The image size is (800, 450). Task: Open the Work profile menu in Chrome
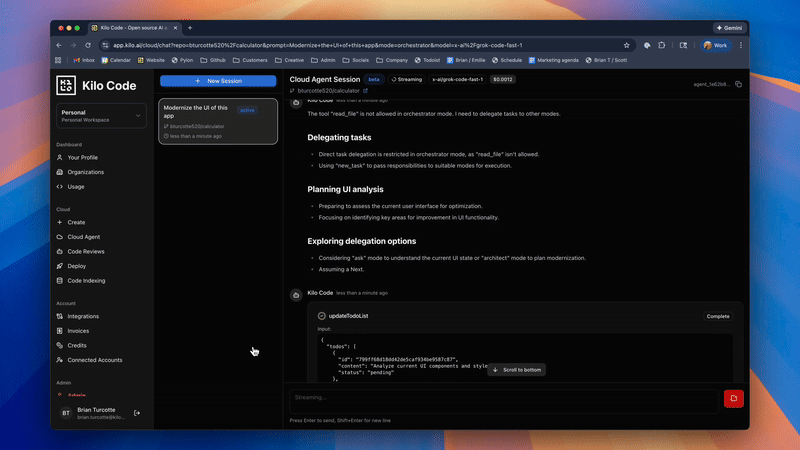click(715, 45)
